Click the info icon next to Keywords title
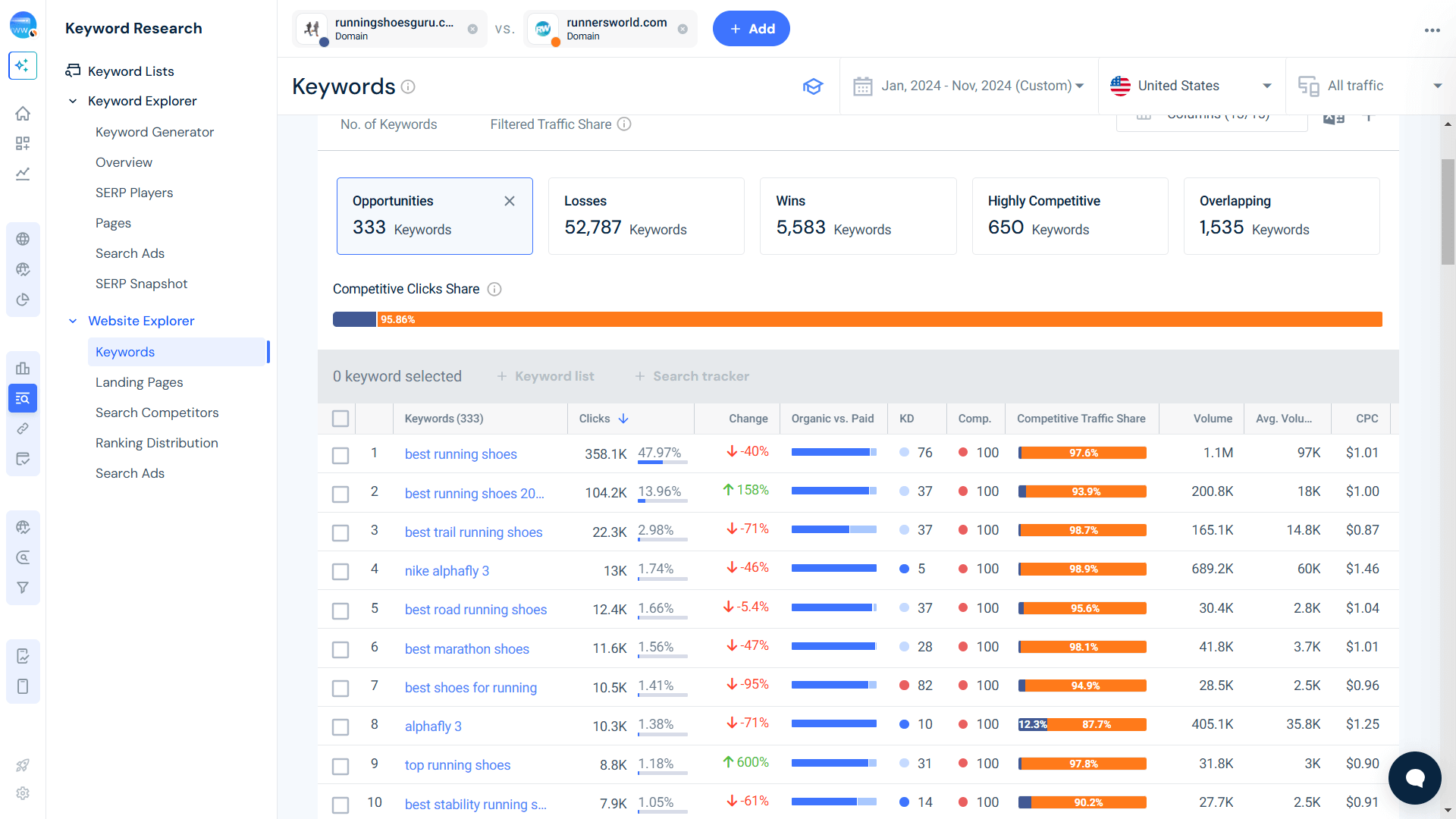This screenshot has width=1456, height=819. point(408,86)
